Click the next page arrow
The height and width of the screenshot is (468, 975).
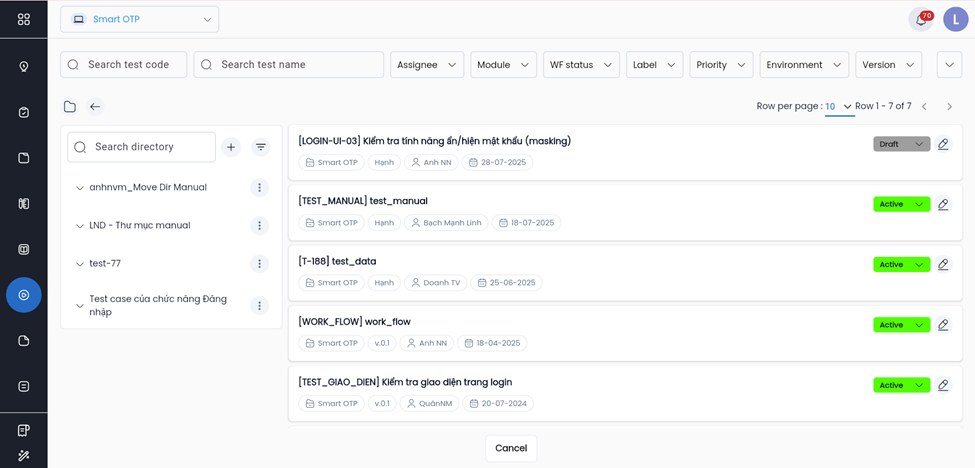(x=949, y=107)
